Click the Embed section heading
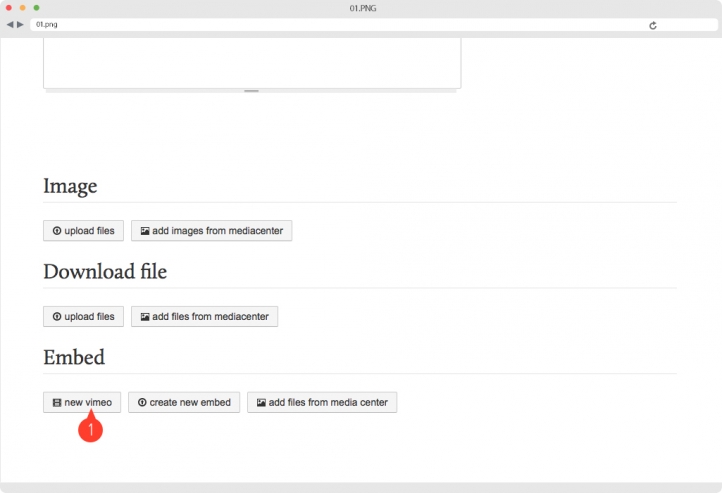This screenshot has height=493, width=722. pos(74,357)
